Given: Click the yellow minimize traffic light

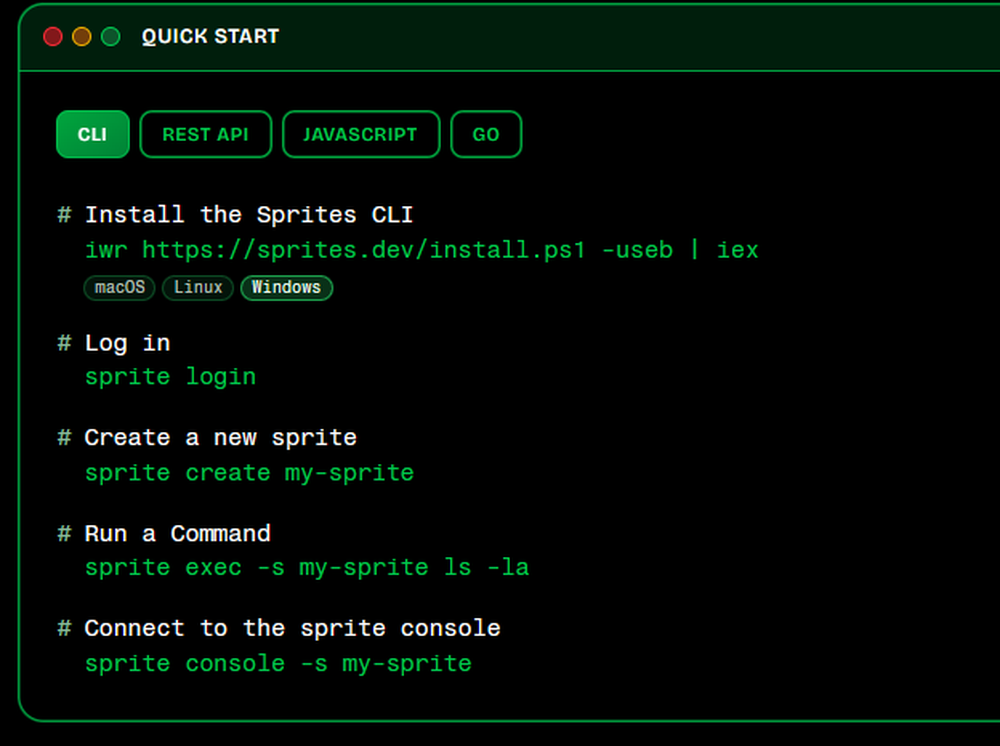Looking at the screenshot, I should tap(81, 36).
